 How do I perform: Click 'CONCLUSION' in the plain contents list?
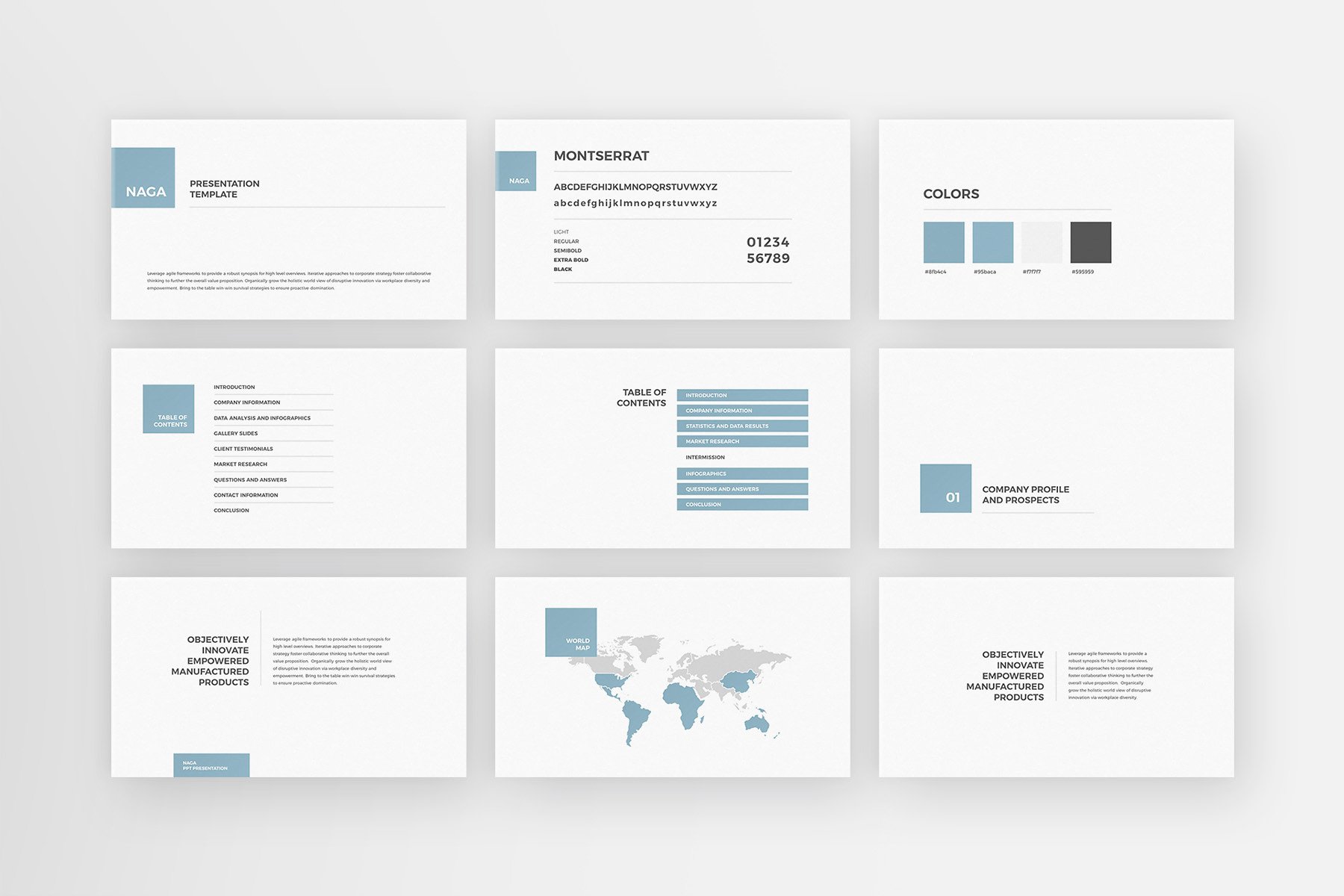point(231,511)
